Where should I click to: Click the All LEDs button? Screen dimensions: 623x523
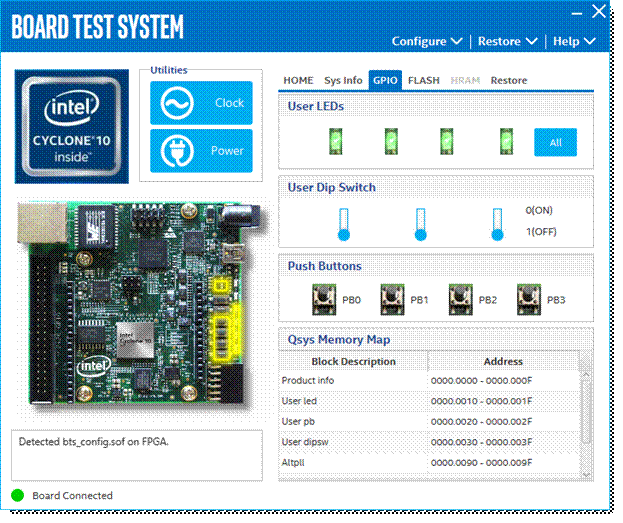tap(555, 142)
